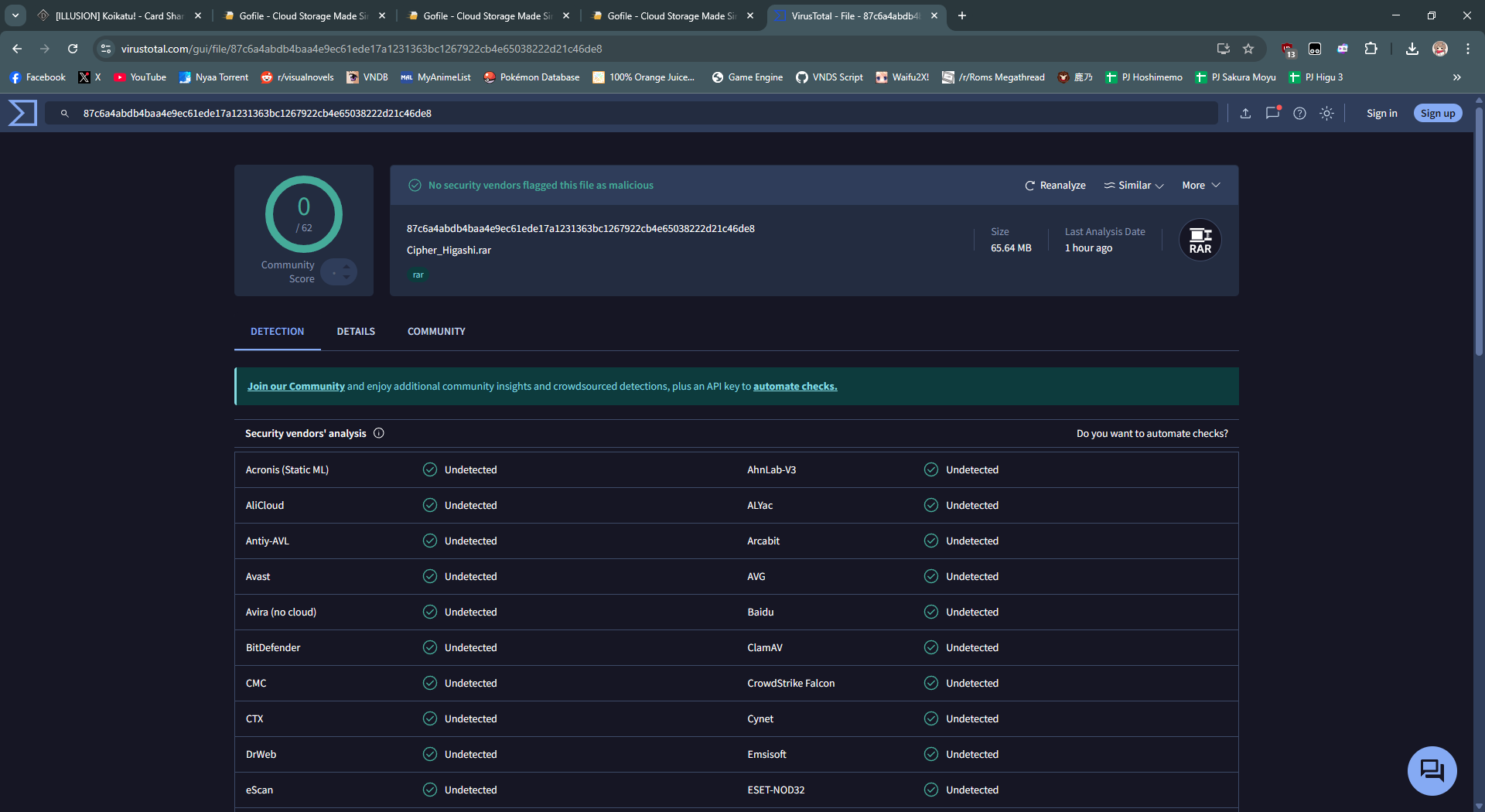The width and height of the screenshot is (1485, 812).
Task: Switch to the DETAILS tab
Action: tap(356, 331)
